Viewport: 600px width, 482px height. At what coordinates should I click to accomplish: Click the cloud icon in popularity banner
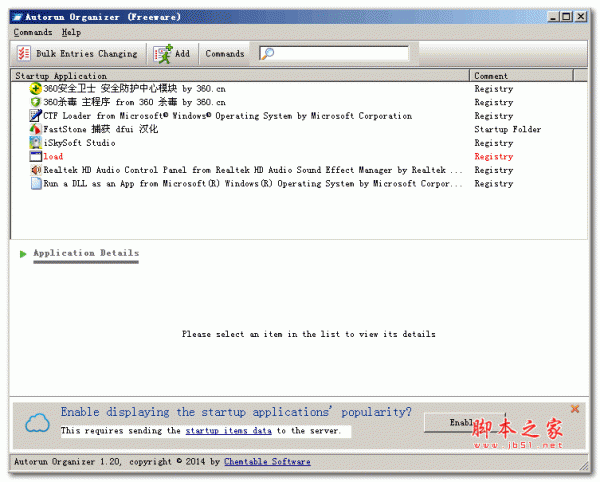37,423
